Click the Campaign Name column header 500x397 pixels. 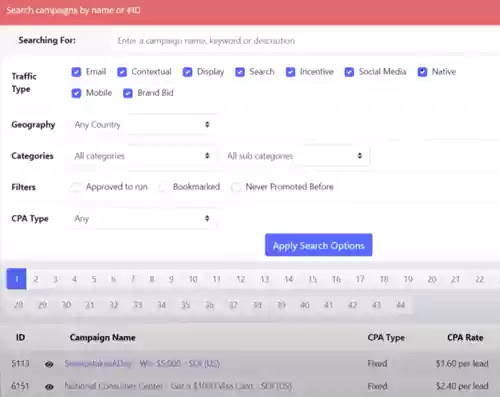[103, 338]
